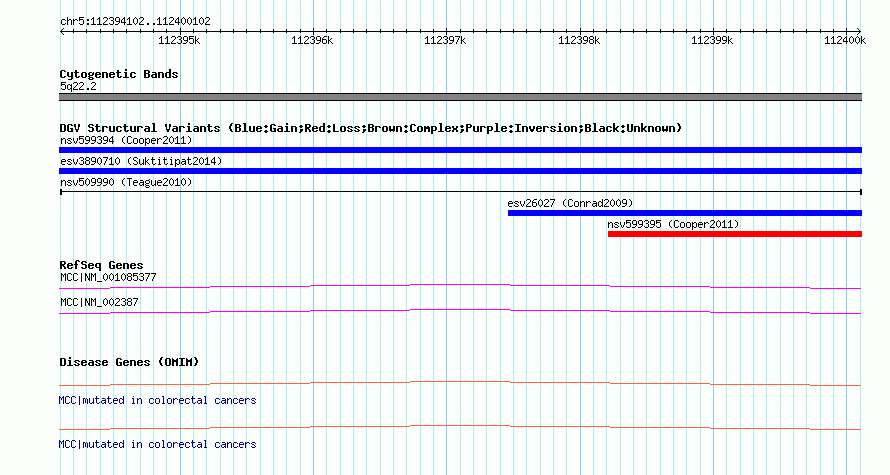Click the MCC|NM_001085377 gene label

[x=108, y=278]
